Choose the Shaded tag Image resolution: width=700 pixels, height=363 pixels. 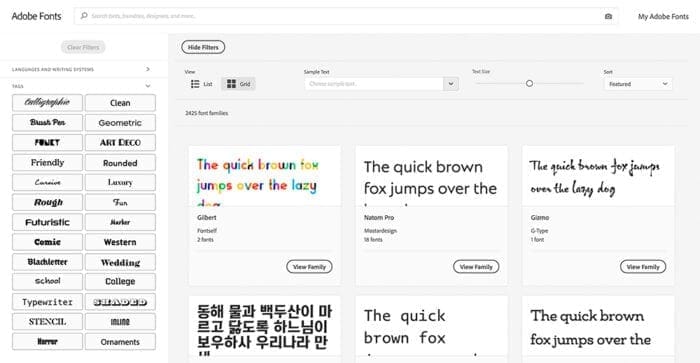[120, 302]
